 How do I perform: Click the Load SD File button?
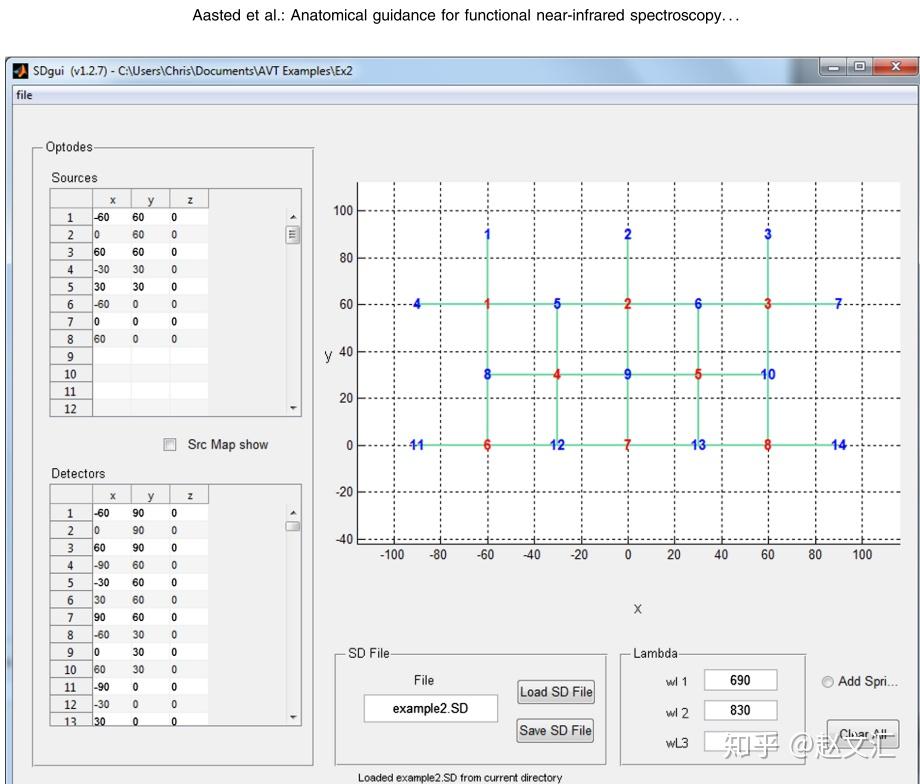pyautogui.click(x=556, y=692)
